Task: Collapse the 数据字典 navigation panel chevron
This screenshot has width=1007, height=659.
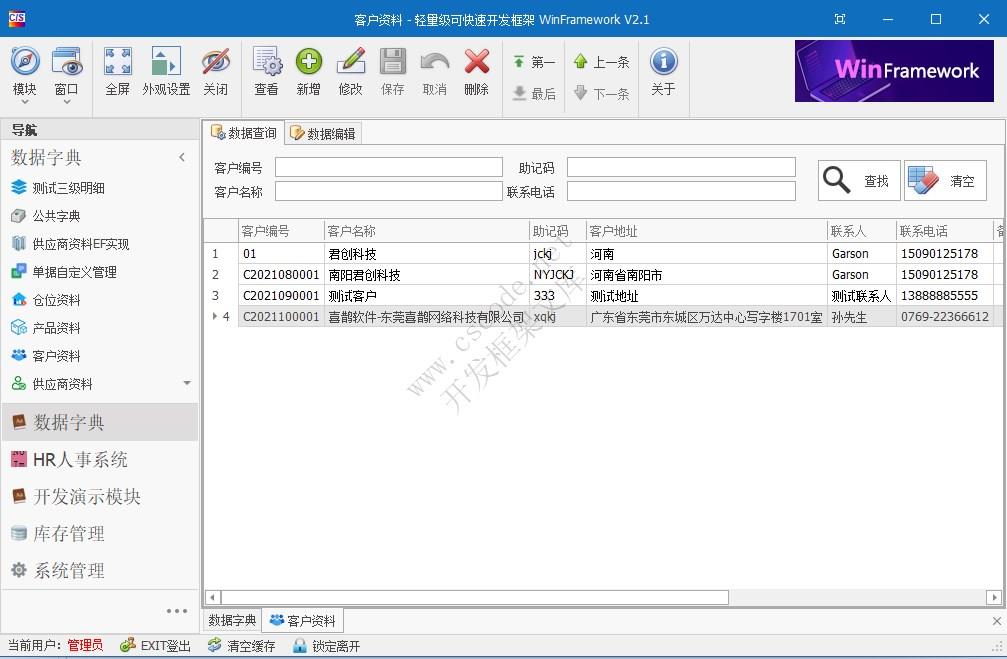Action: (183, 157)
